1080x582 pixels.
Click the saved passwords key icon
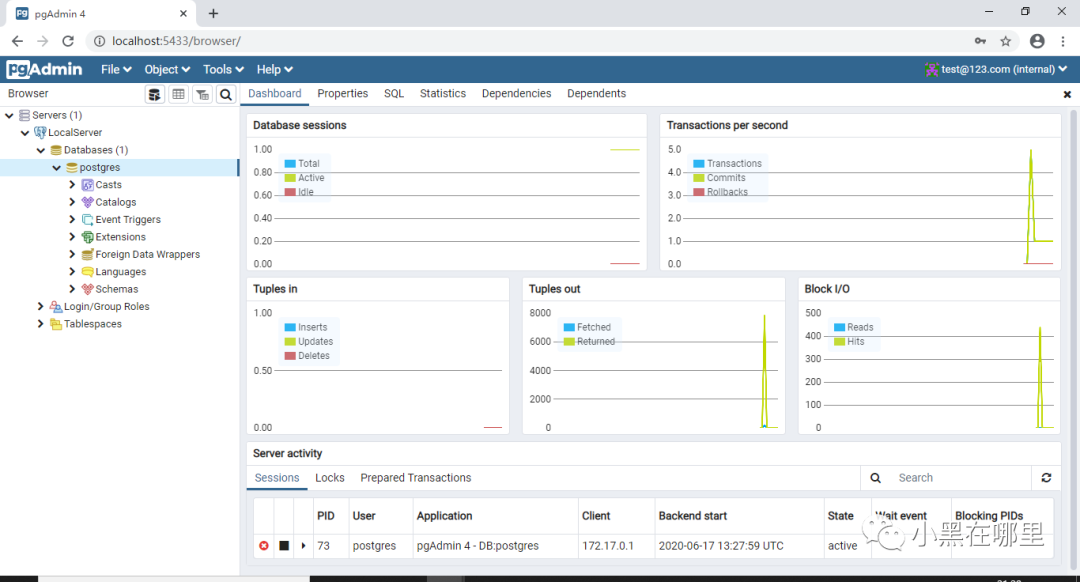click(980, 41)
